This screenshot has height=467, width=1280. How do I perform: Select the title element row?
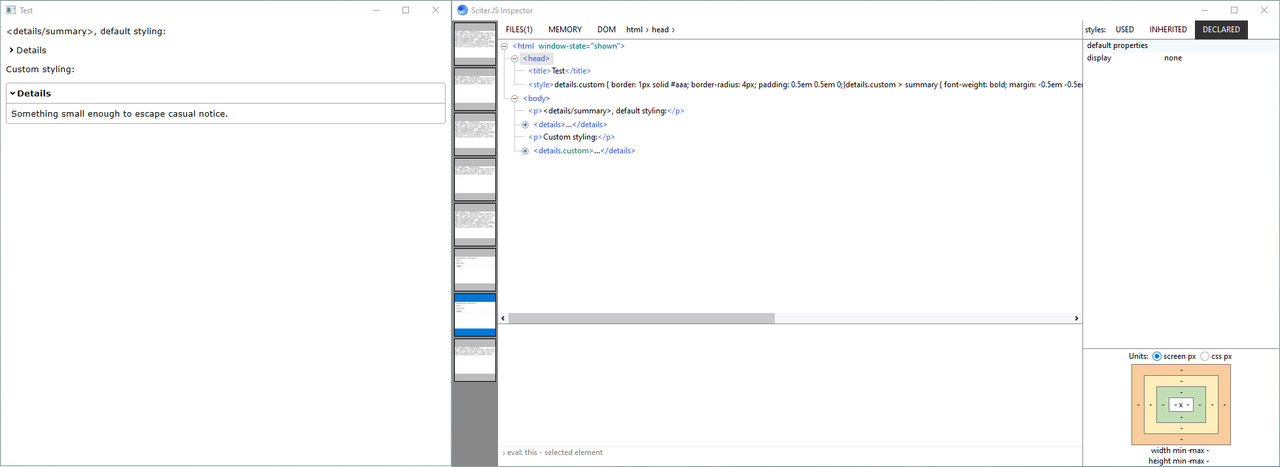[x=560, y=72]
